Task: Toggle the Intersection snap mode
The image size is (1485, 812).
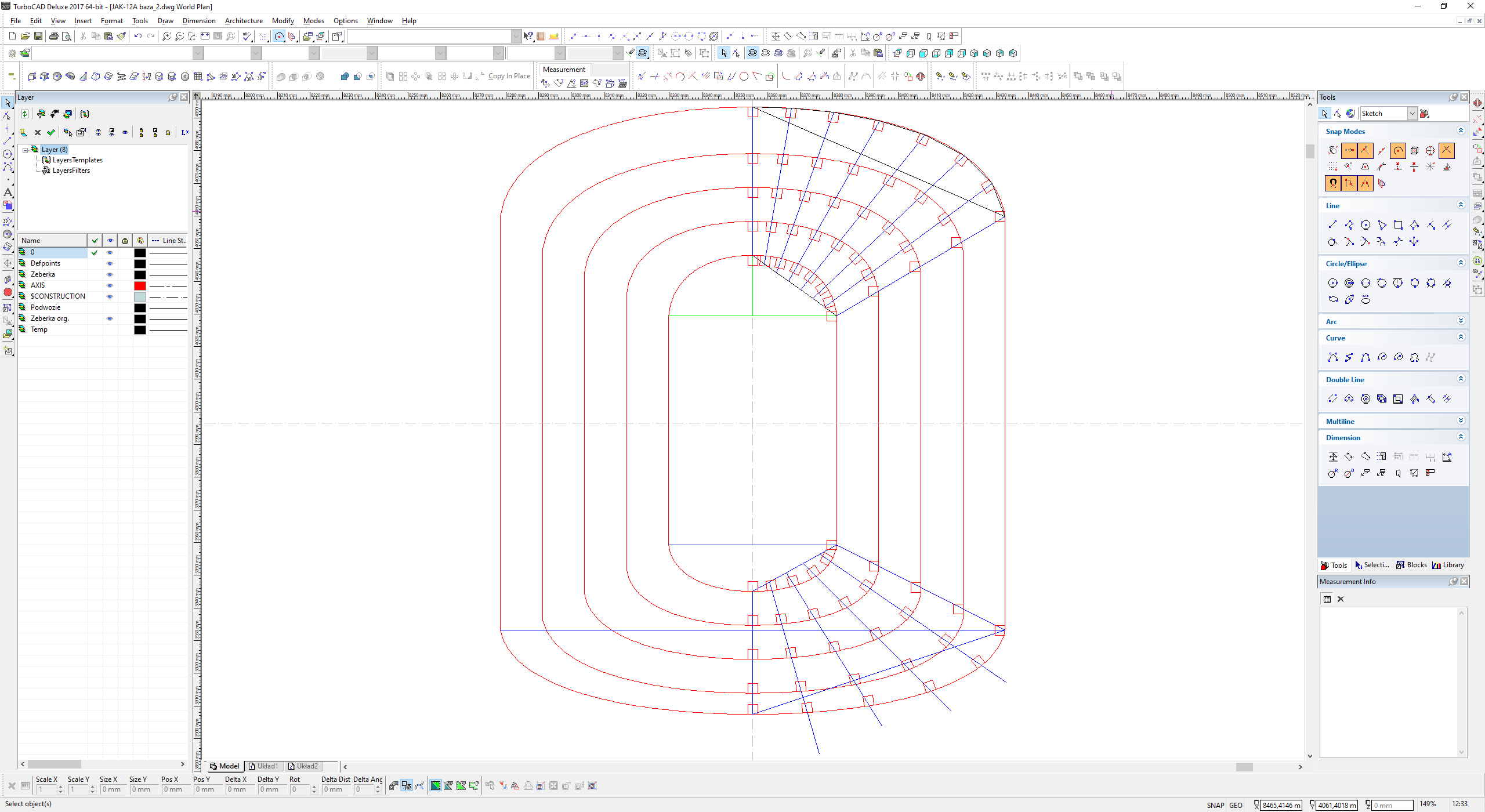Action: pyautogui.click(x=1447, y=151)
